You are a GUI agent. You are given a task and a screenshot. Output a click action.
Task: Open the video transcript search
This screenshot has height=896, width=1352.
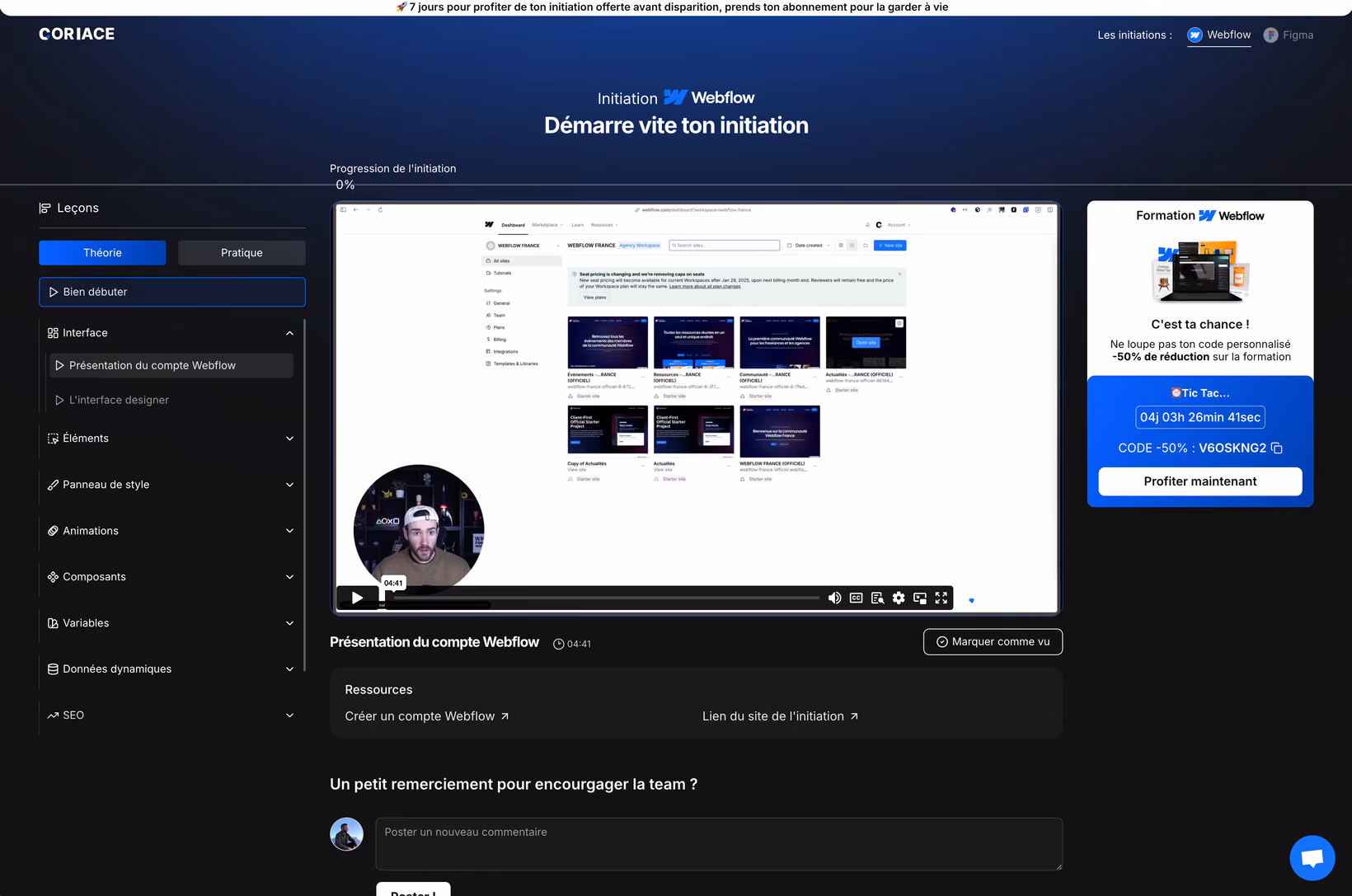tap(877, 598)
